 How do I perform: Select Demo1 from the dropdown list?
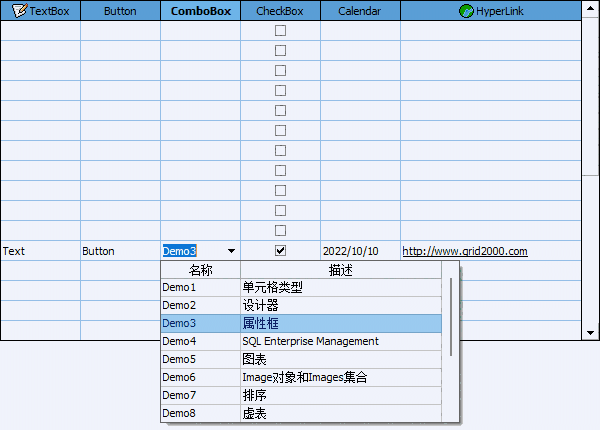(200, 288)
